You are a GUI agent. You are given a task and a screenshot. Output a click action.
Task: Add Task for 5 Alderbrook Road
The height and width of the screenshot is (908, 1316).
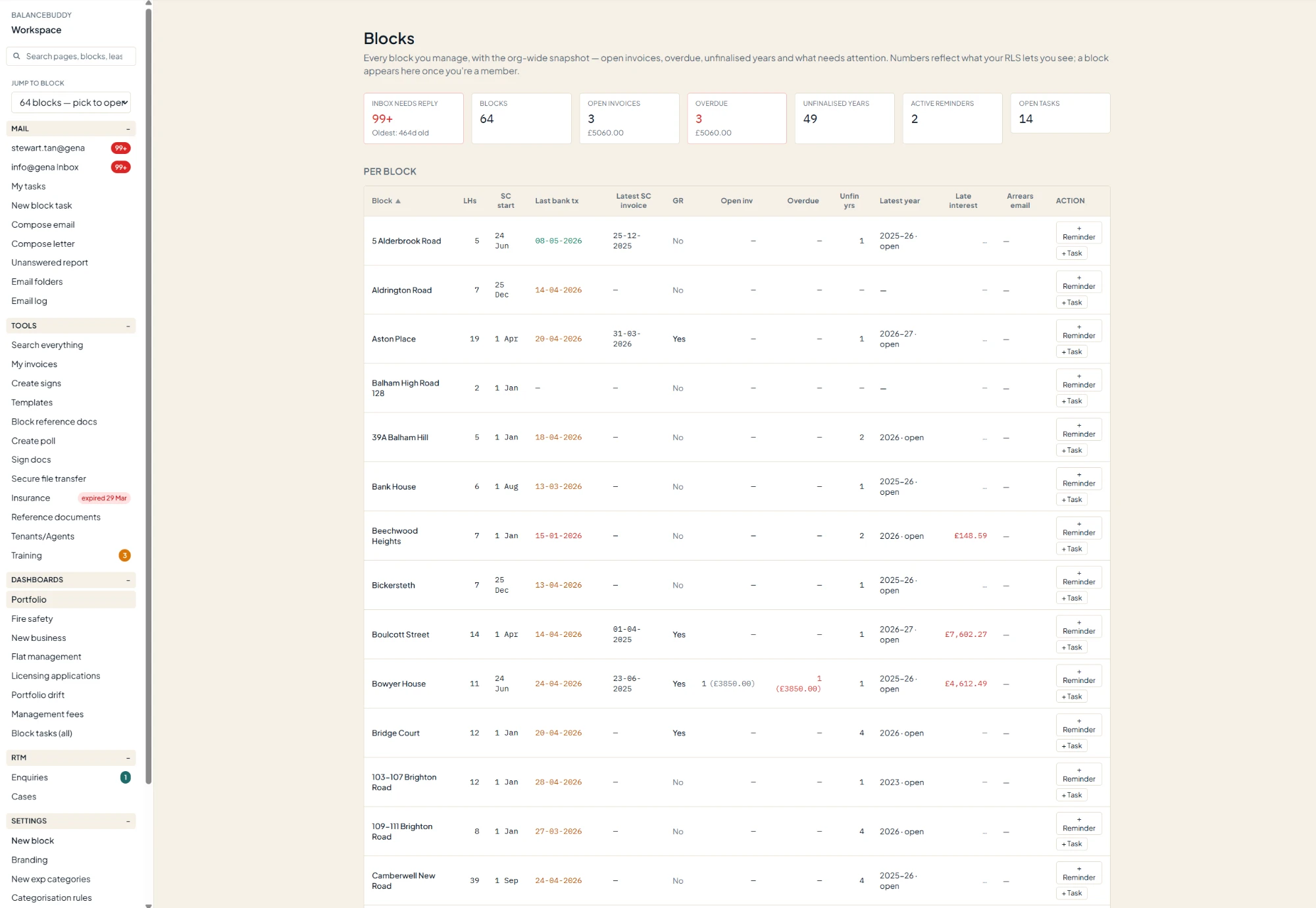pyautogui.click(x=1071, y=253)
